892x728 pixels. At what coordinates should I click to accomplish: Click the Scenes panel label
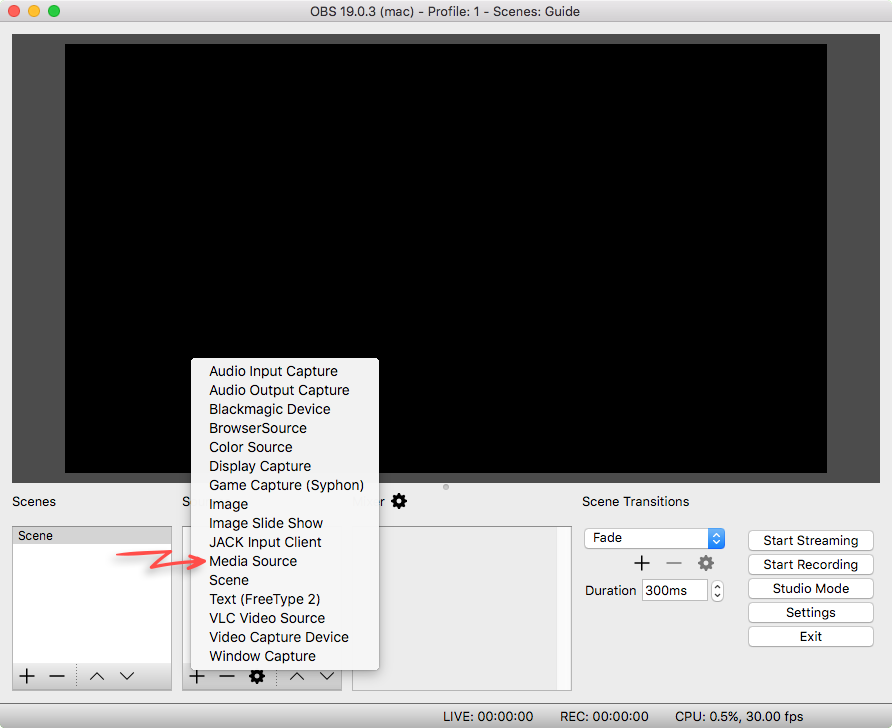point(34,502)
